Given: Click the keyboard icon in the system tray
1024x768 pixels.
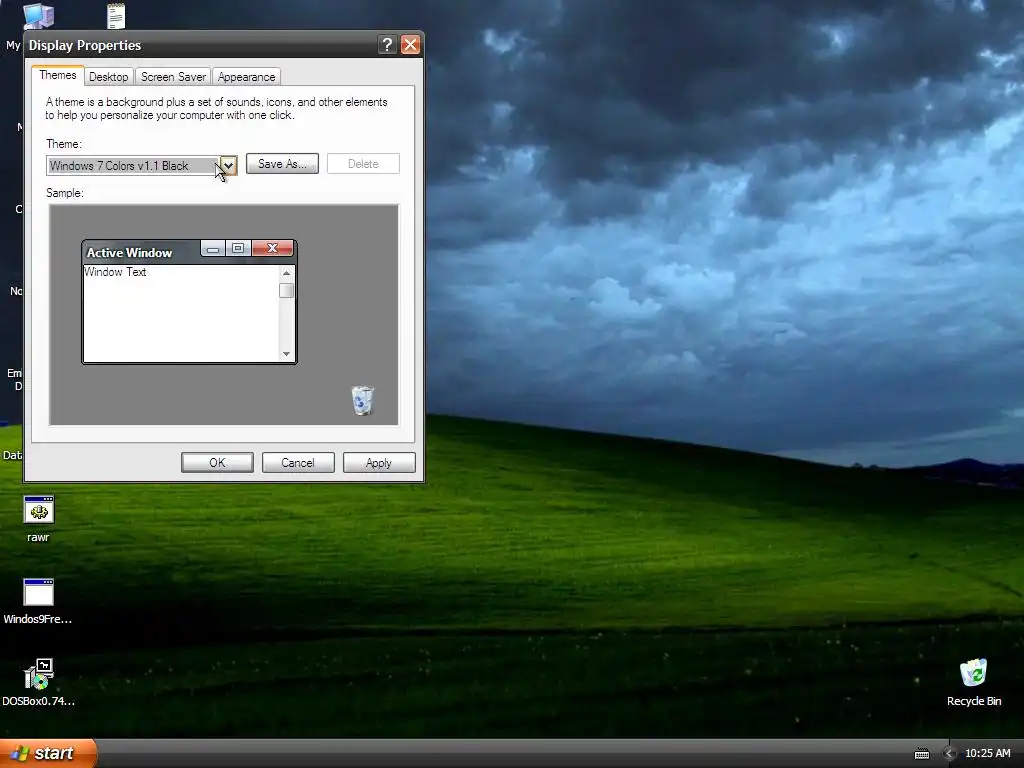Looking at the screenshot, I should coord(921,754).
